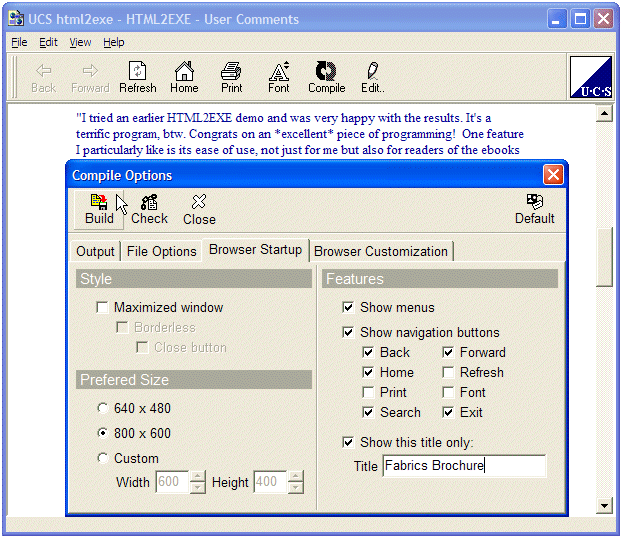Click the Build icon in Compile Options

[99, 202]
